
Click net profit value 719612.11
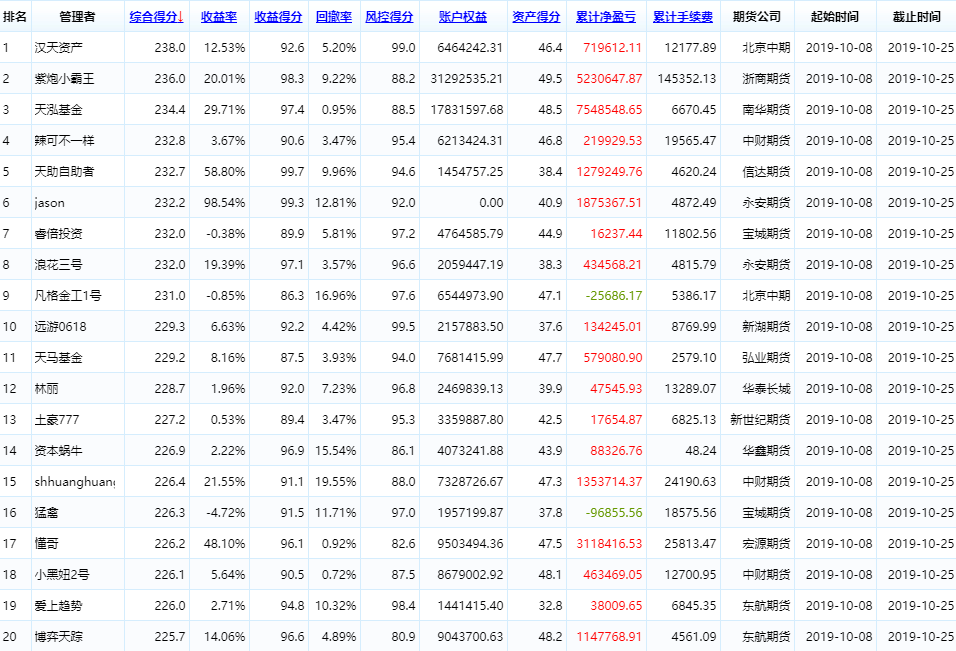[612, 48]
